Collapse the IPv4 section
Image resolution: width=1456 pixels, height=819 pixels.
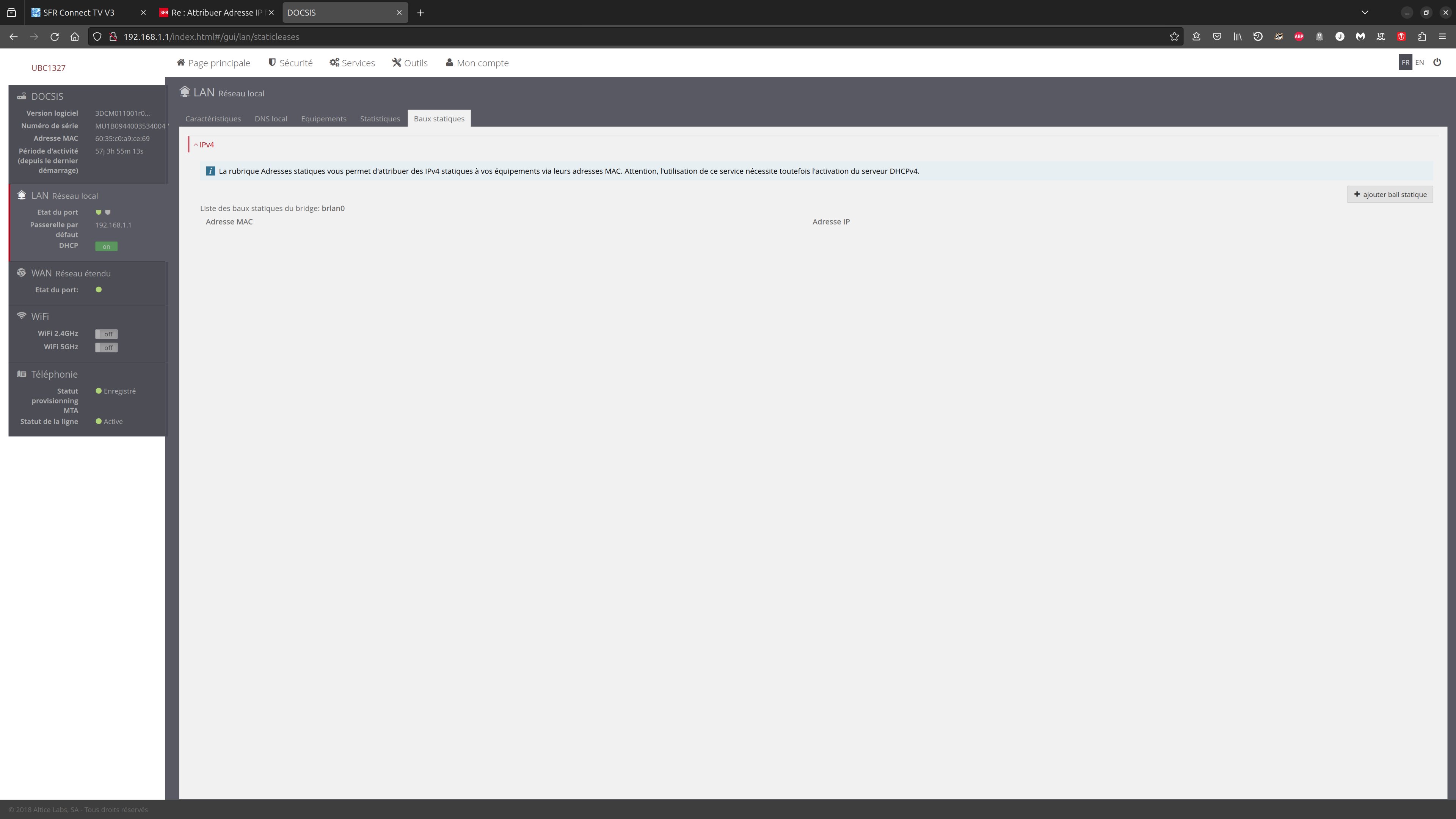pos(204,145)
